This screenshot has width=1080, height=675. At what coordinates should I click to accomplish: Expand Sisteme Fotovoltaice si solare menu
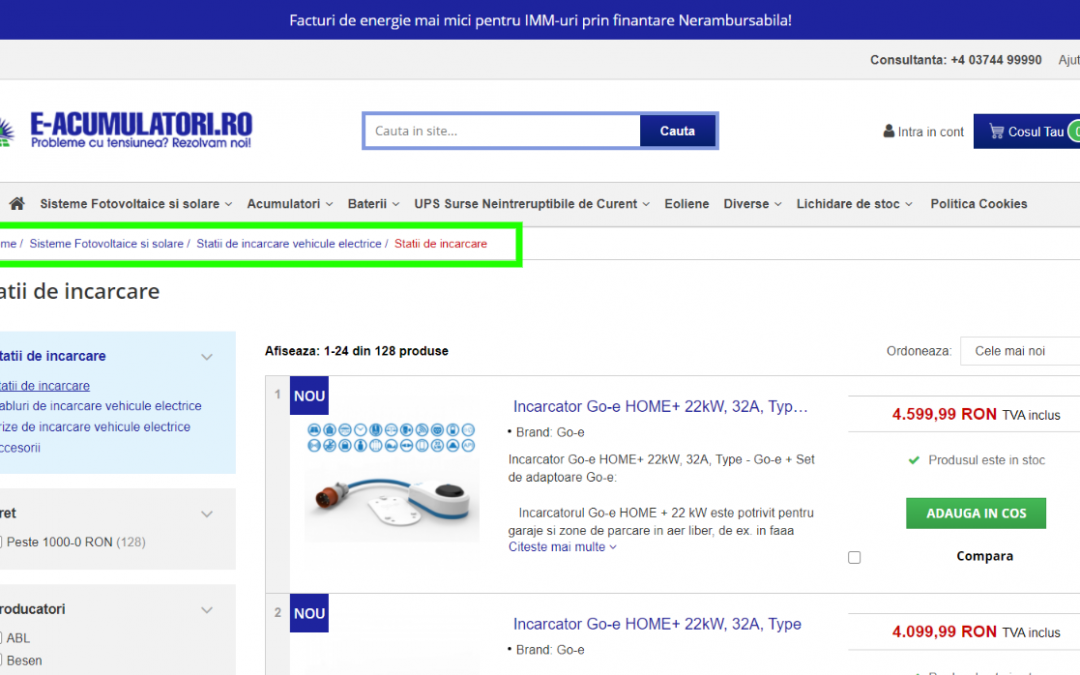tap(136, 204)
